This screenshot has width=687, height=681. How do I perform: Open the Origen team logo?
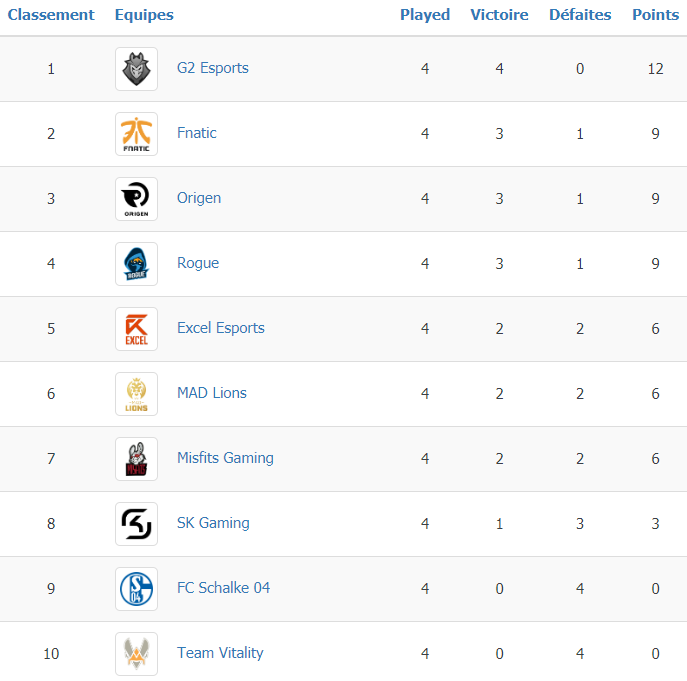[x=136, y=199]
